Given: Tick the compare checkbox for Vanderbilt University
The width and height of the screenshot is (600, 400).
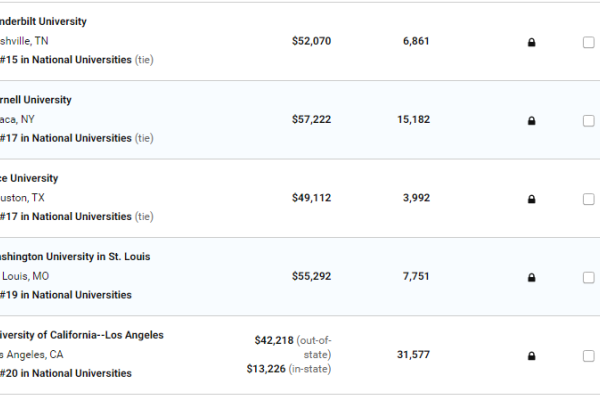Looking at the screenshot, I should [x=588, y=42].
